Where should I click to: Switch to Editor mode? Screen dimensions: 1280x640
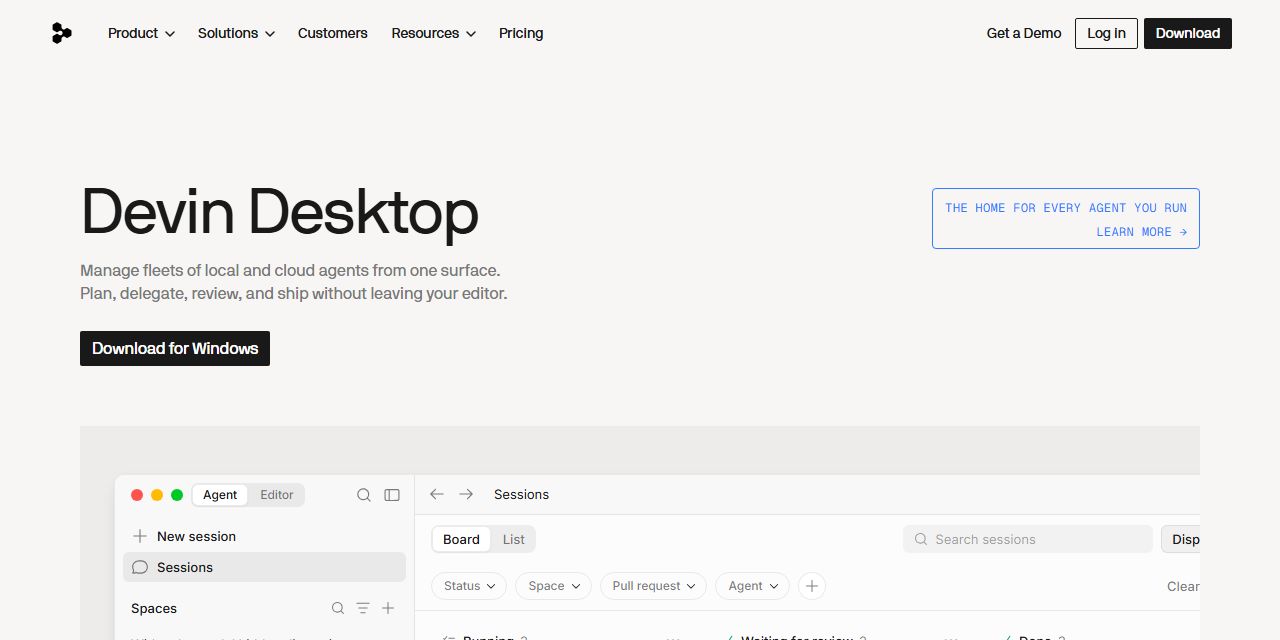coord(277,495)
